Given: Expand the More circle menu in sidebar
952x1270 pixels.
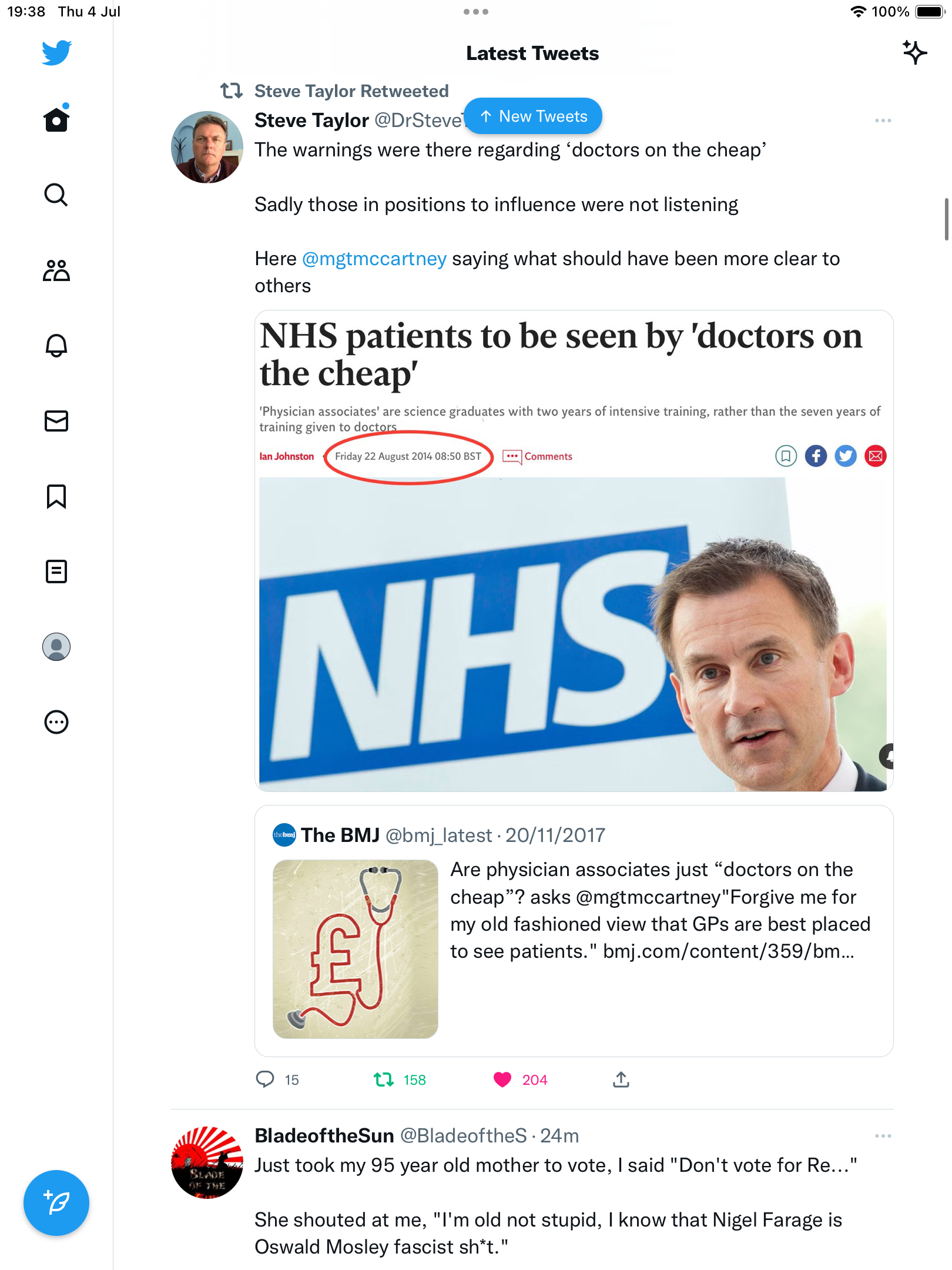Looking at the screenshot, I should [56, 722].
